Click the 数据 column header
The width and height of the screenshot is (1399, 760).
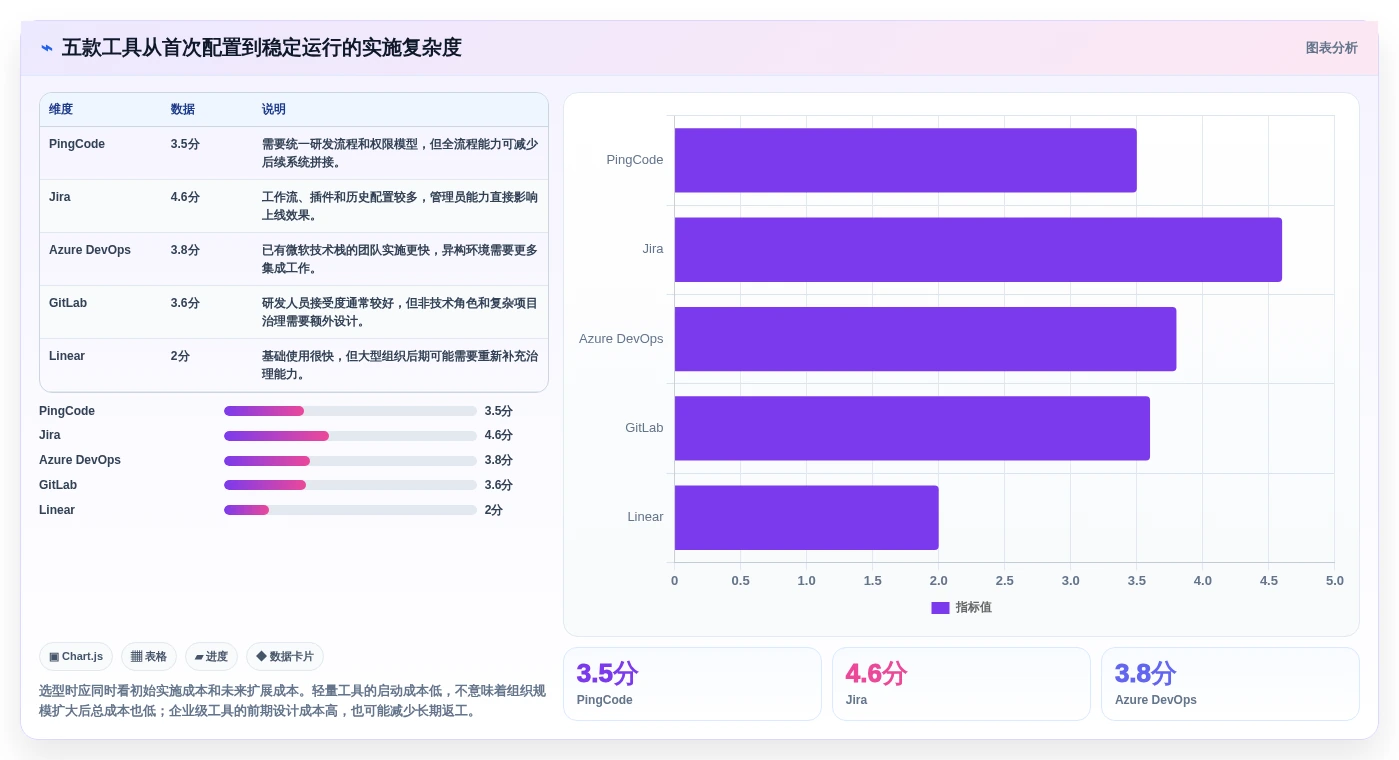click(183, 109)
